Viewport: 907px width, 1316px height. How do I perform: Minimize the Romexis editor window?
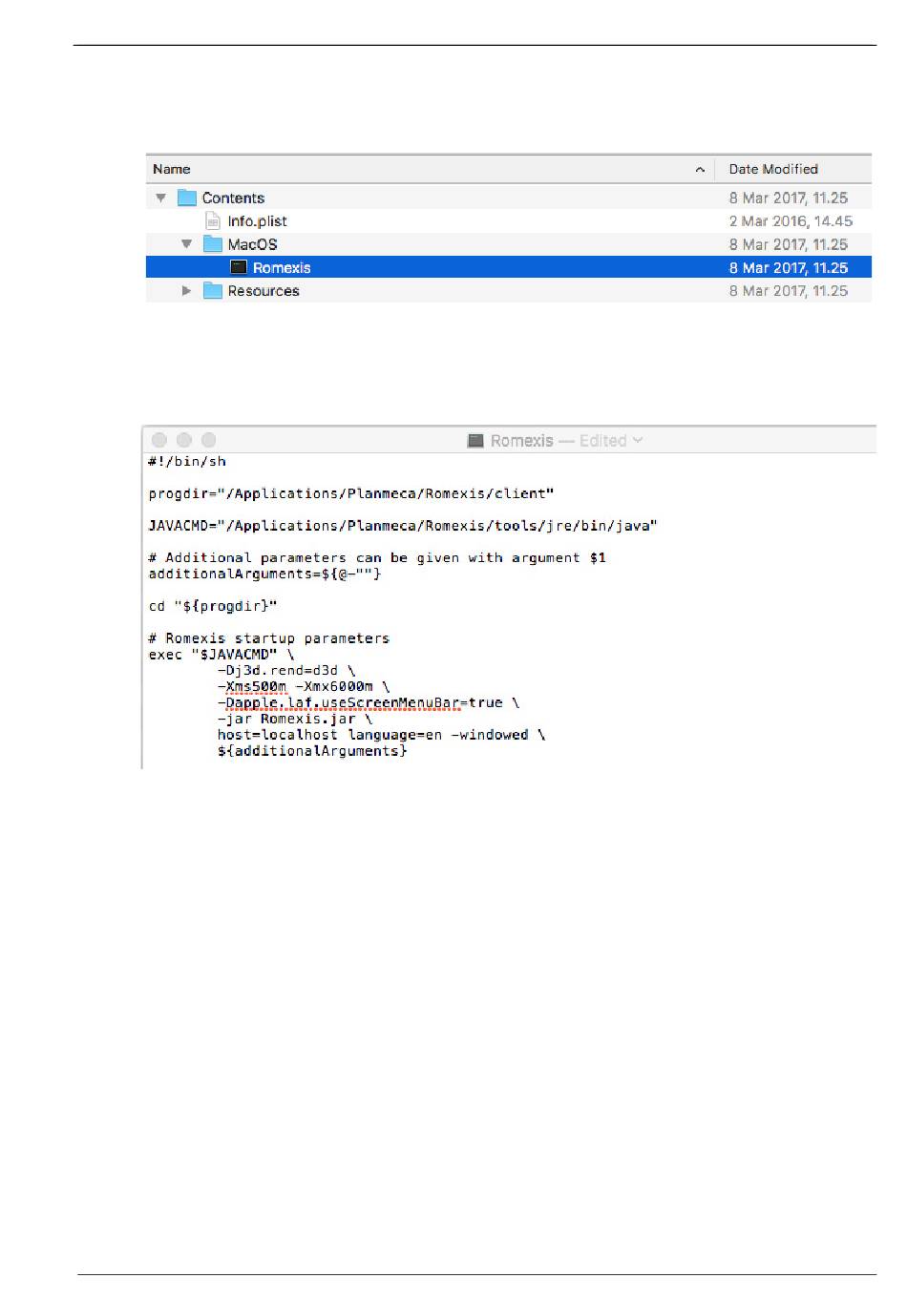point(184,440)
